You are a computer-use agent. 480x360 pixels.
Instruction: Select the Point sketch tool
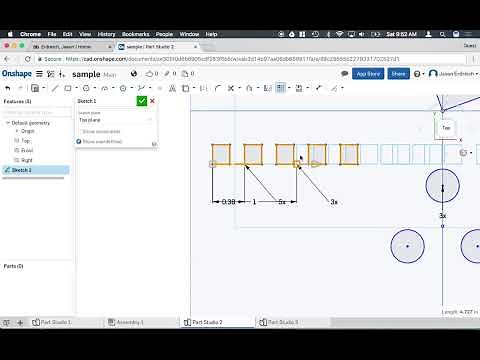click(160, 88)
